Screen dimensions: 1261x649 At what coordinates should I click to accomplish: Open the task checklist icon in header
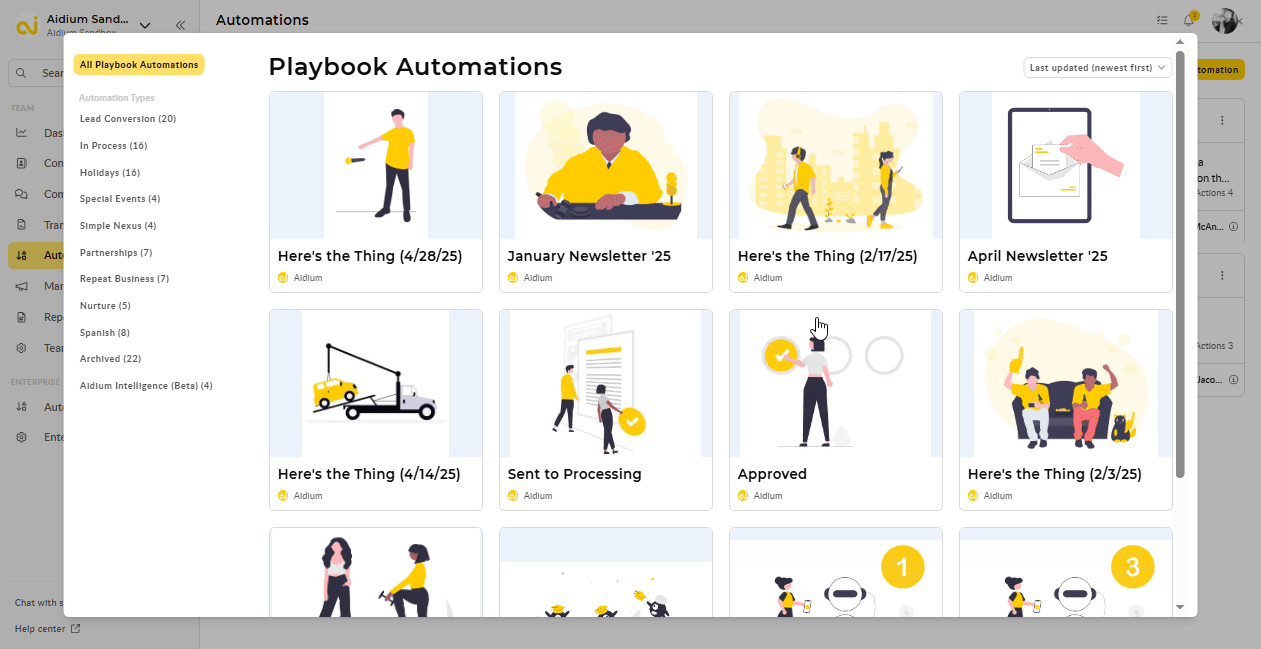1162,20
